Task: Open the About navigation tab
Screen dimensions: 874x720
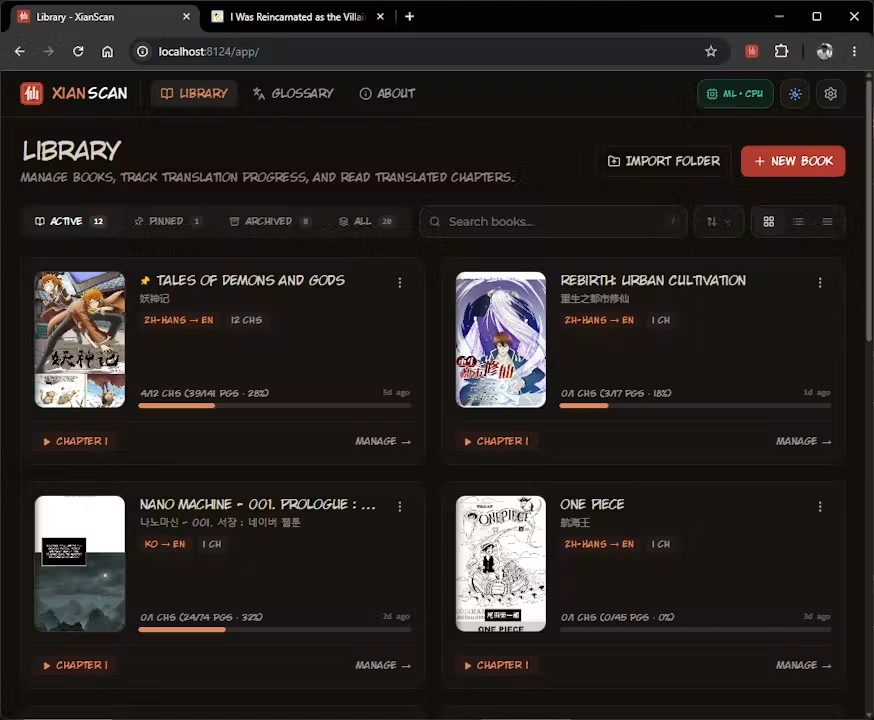Action: point(387,94)
